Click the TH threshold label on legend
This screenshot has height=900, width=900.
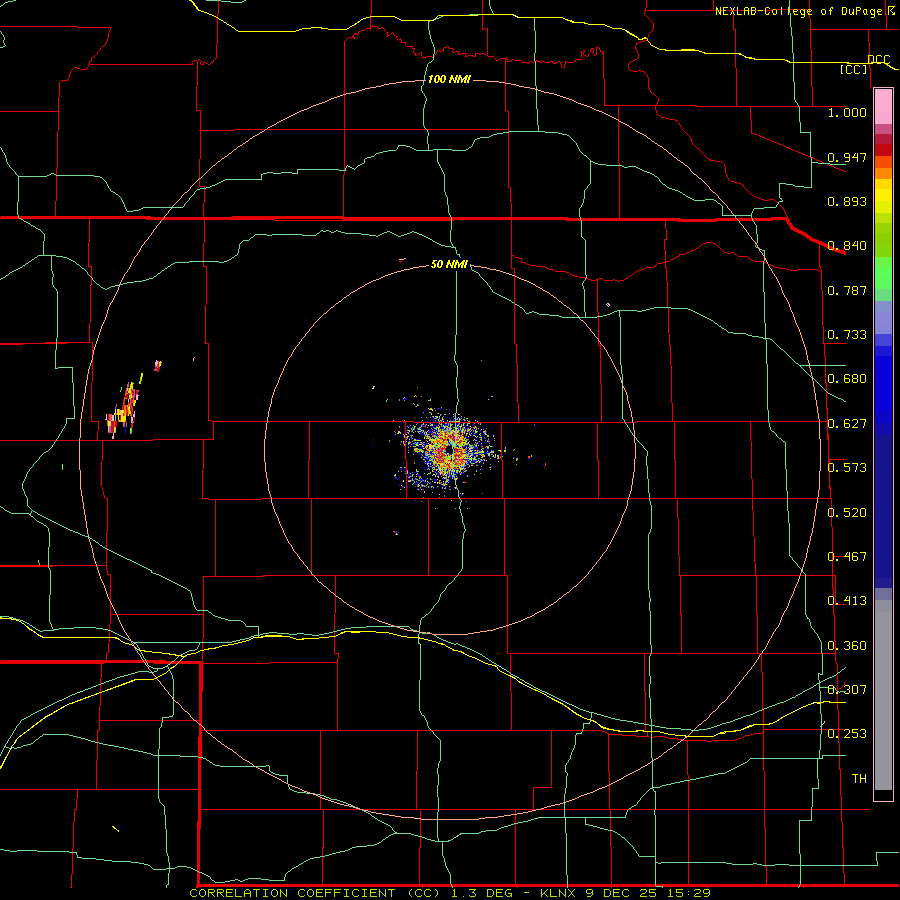[859, 779]
